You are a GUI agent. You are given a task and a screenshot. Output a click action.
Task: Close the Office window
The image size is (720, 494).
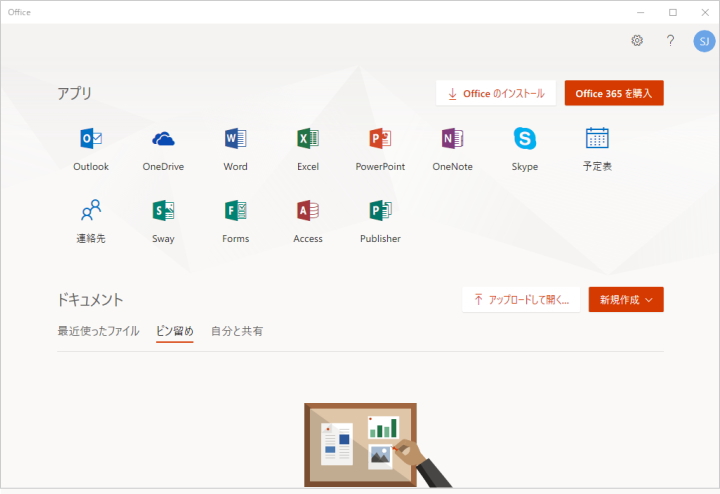[x=705, y=12]
